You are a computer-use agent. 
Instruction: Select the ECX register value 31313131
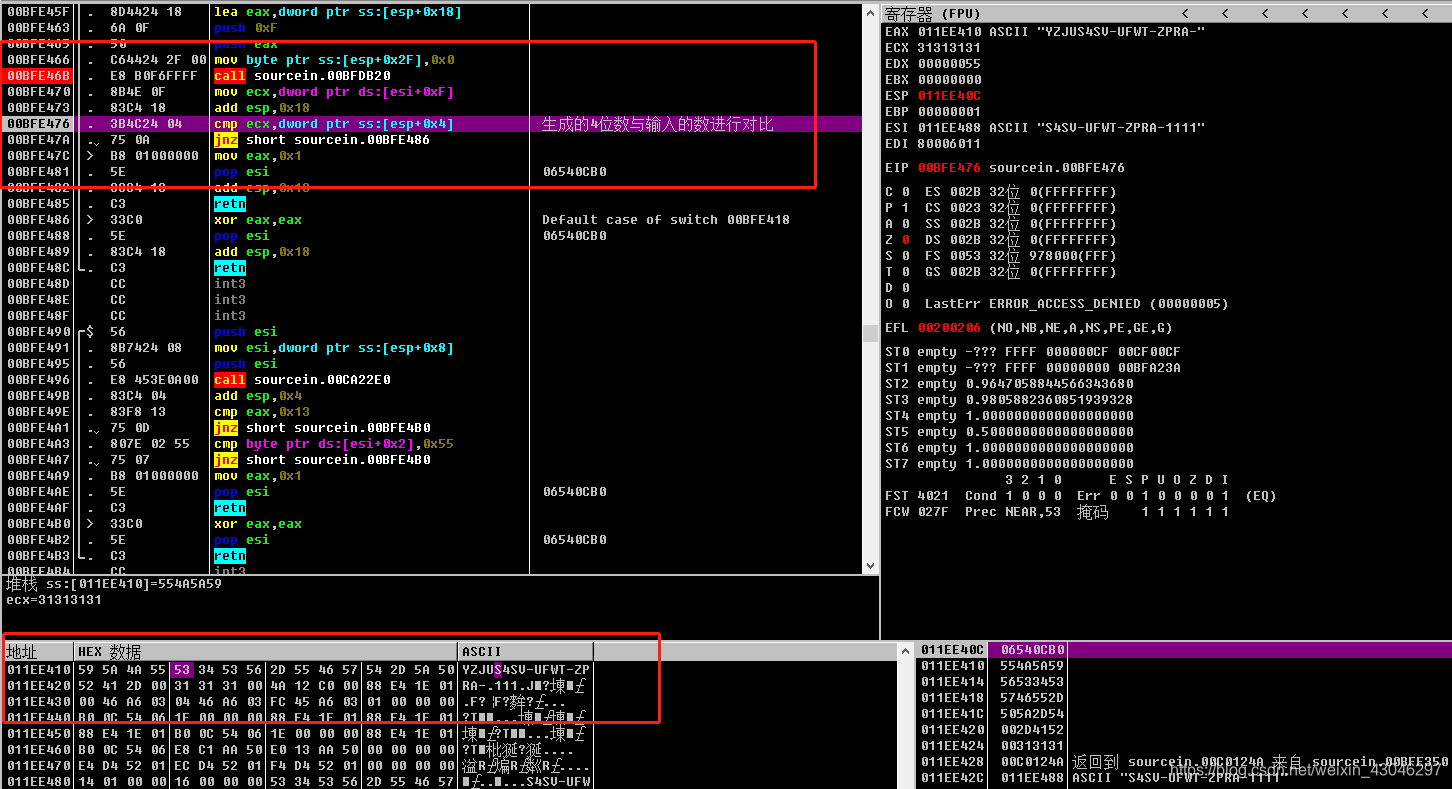pos(949,48)
